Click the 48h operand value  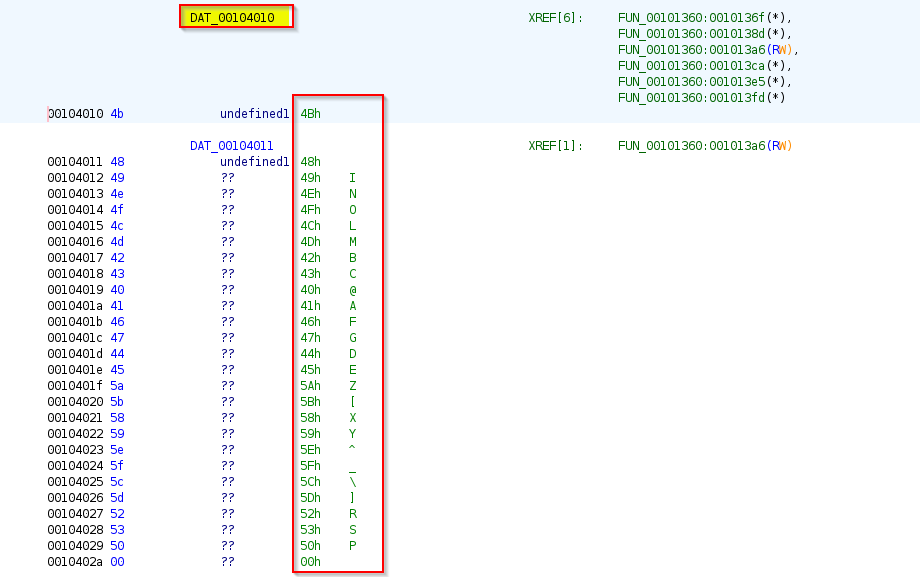(x=310, y=161)
